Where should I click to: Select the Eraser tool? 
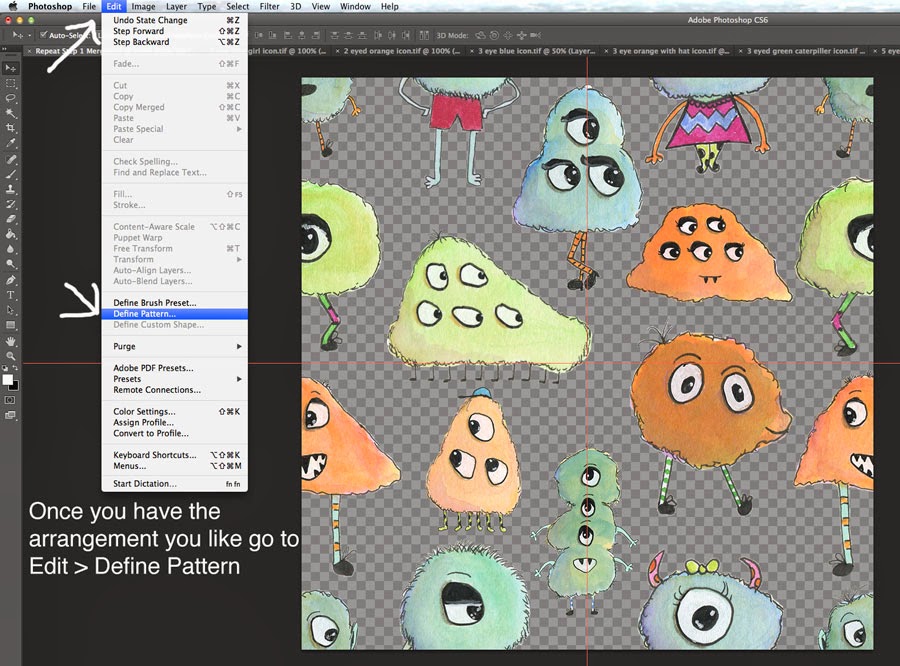tap(10, 218)
